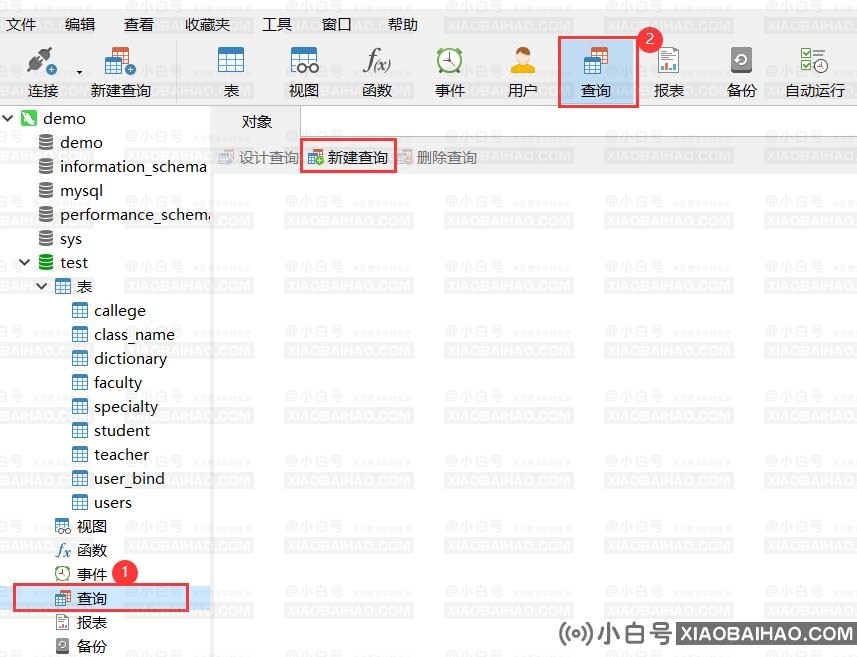This screenshot has width=857, height=657.
Task: Click the mysql database cylinder icon
Action: pyautogui.click(x=46, y=190)
